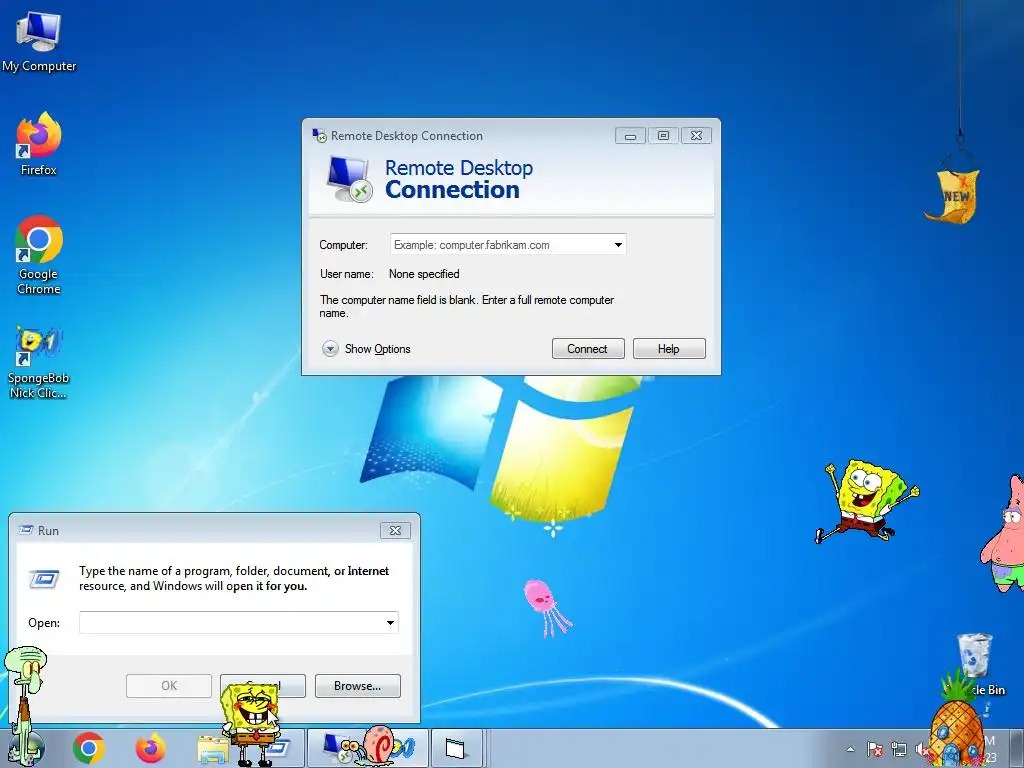The width and height of the screenshot is (1024, 768).
Task: Show hidden system tray icons
Action: click(x=850, y=750)
